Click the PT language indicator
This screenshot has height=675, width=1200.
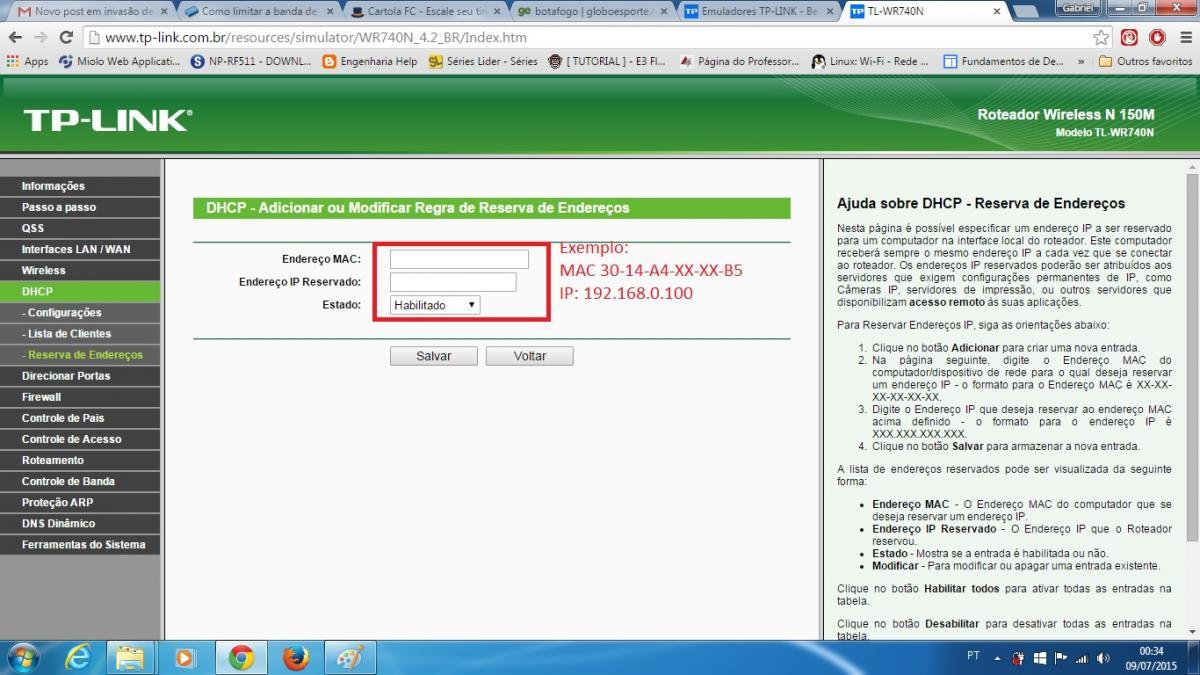pyautogui.click(x=973, y=657)
